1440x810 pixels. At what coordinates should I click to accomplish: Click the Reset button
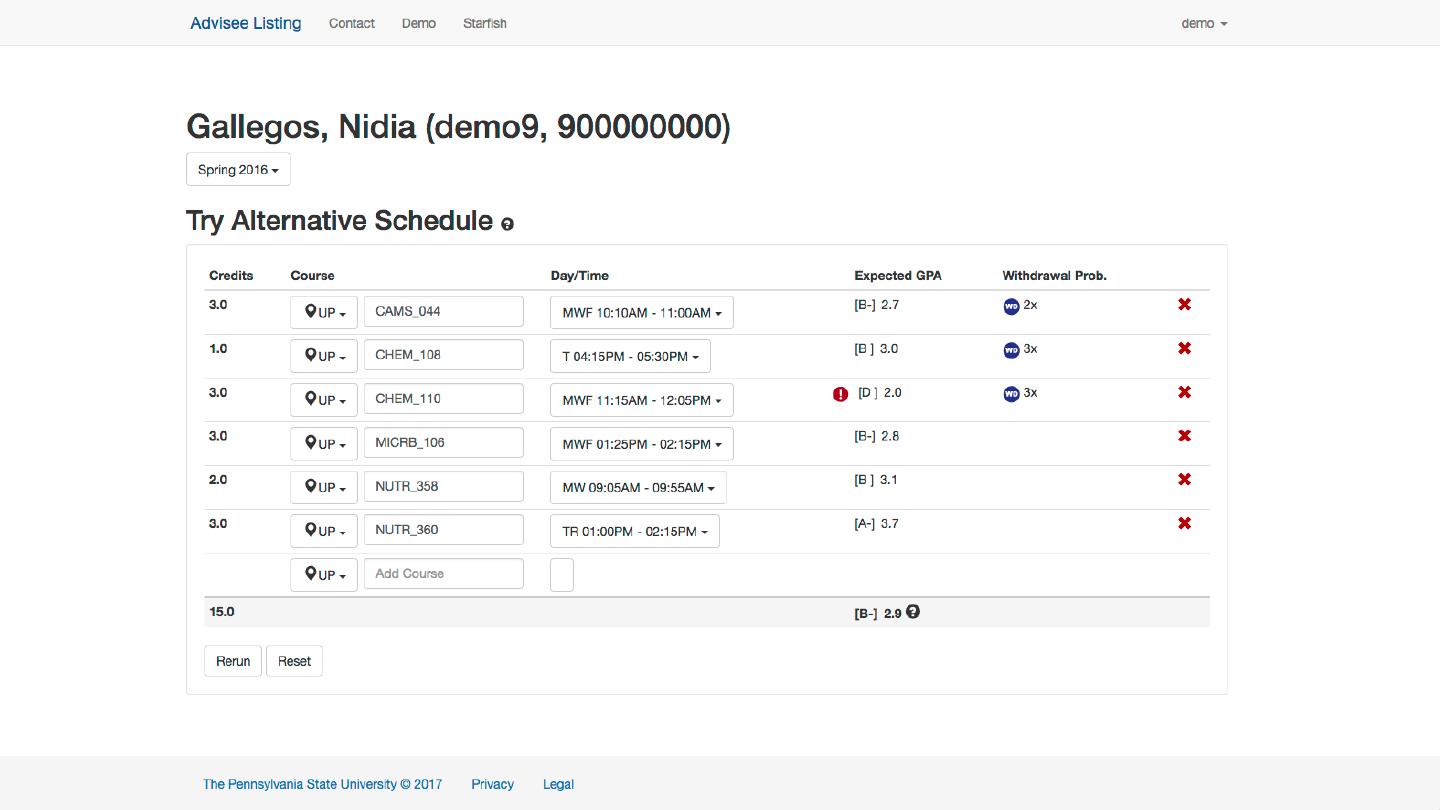294,661
